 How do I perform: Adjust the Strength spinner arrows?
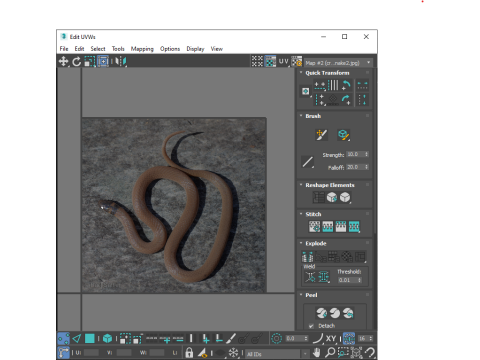click(x=366, y=154)
